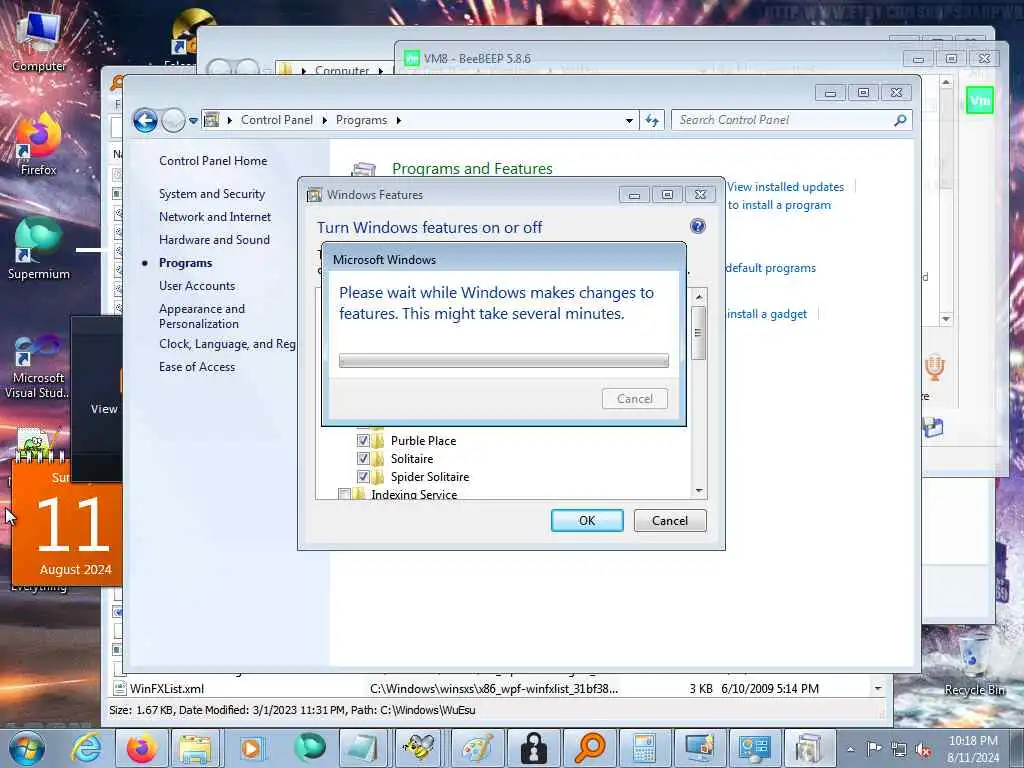Click the progress bar in wait dialog
The height and width of the screenshot is (768, 1024).
pos(504,360)
